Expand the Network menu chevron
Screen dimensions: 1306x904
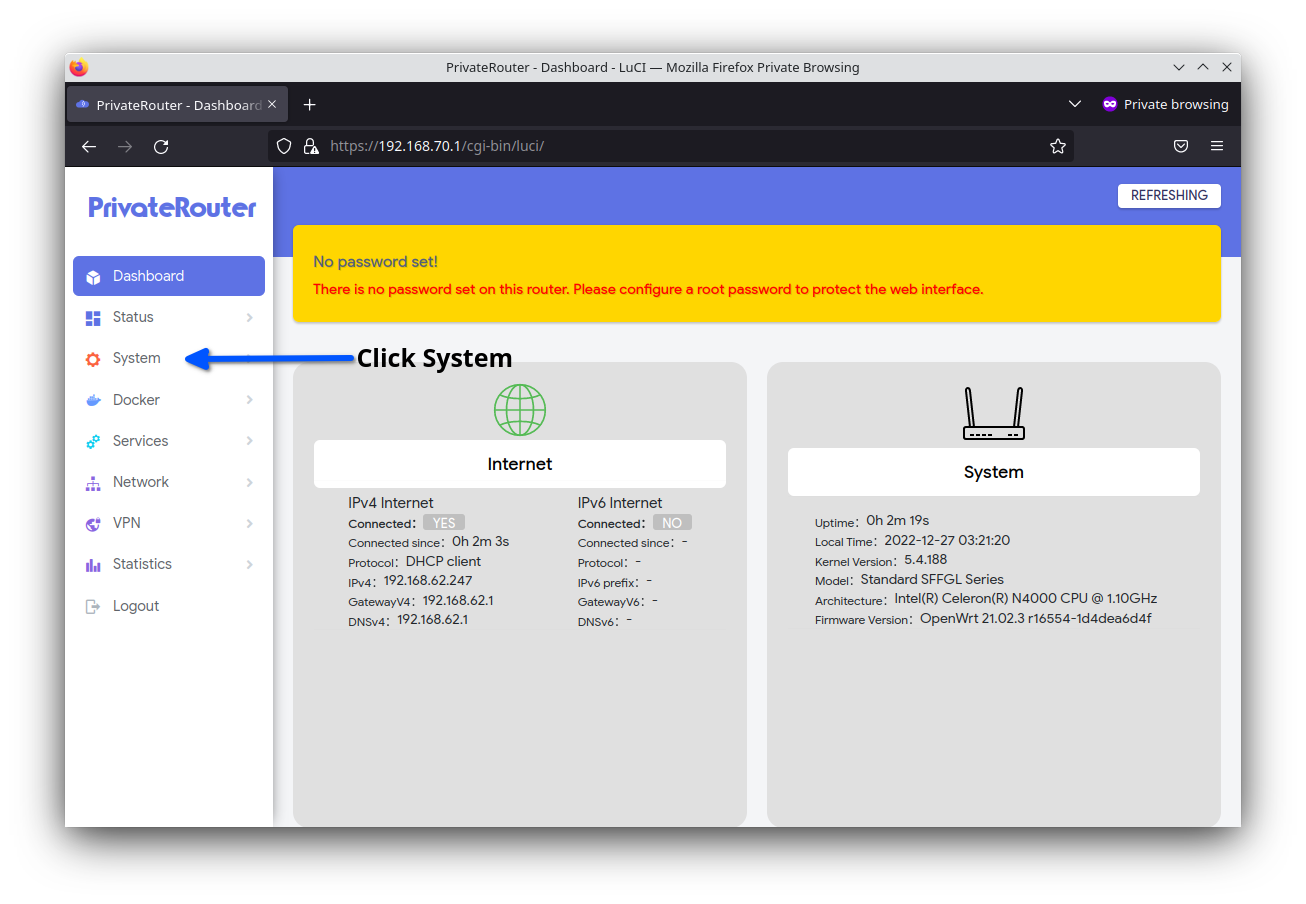pyautogui.click(x=249, y=483)
